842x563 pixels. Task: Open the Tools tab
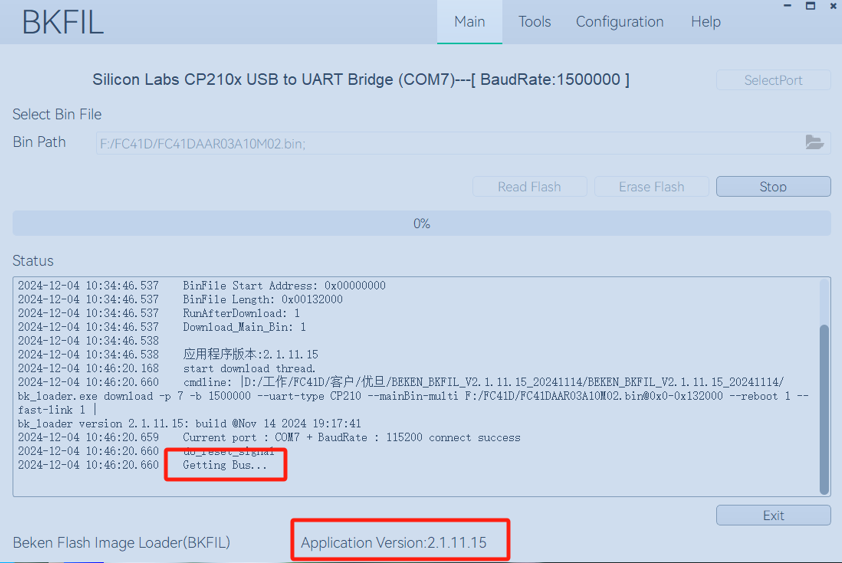click(x=534, y=22)
